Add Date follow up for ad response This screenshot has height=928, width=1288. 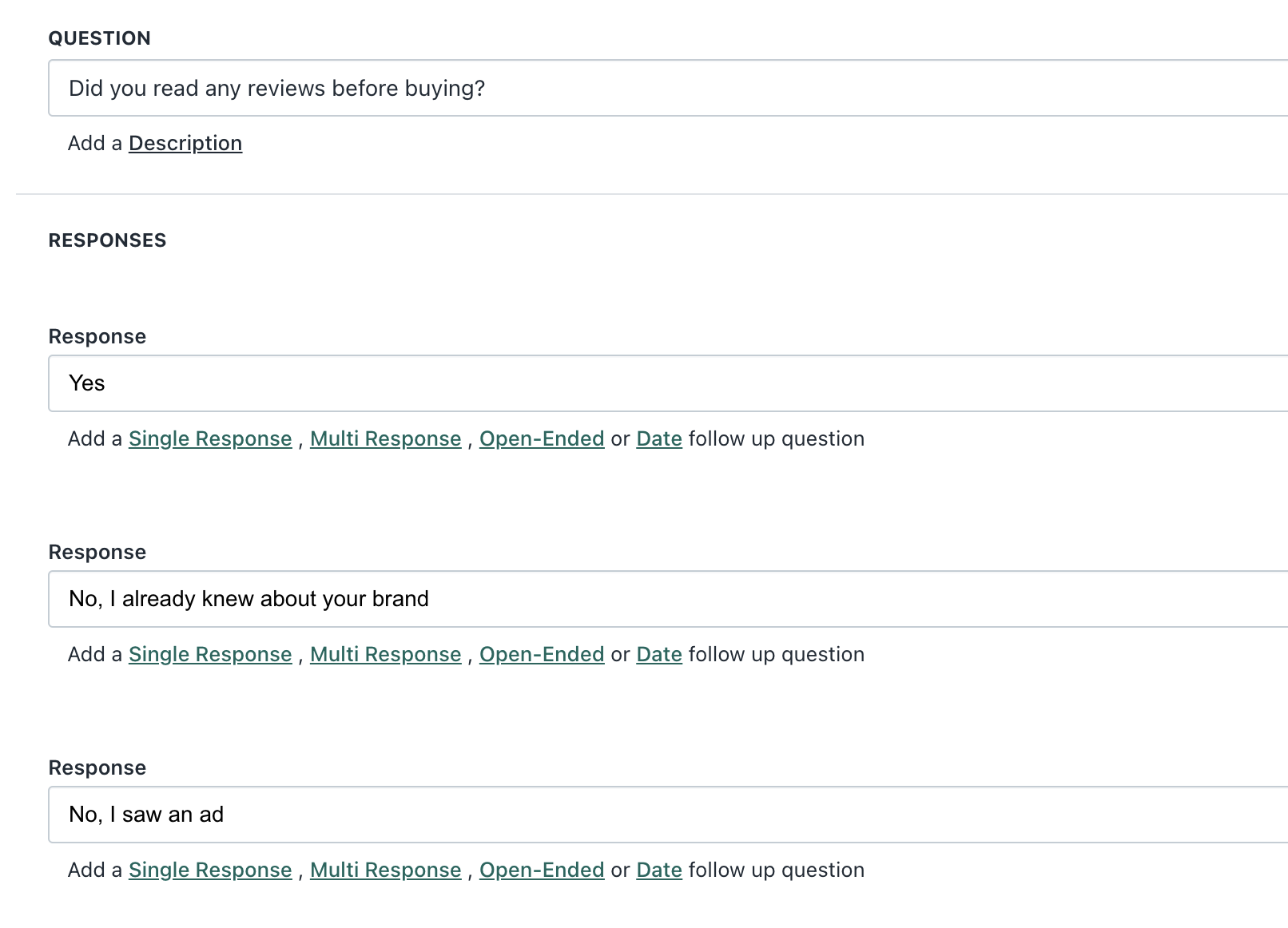pos(658,870)
